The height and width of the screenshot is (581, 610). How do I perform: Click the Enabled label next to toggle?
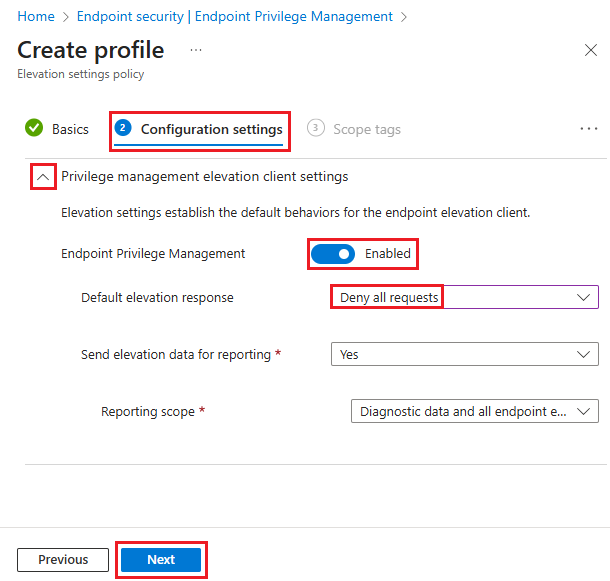387,254
